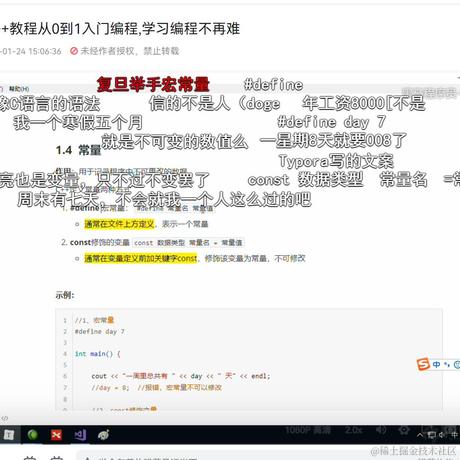Mute the video using the player volume icon
This screenshot has height=460, width=460.
click(381, 430)
